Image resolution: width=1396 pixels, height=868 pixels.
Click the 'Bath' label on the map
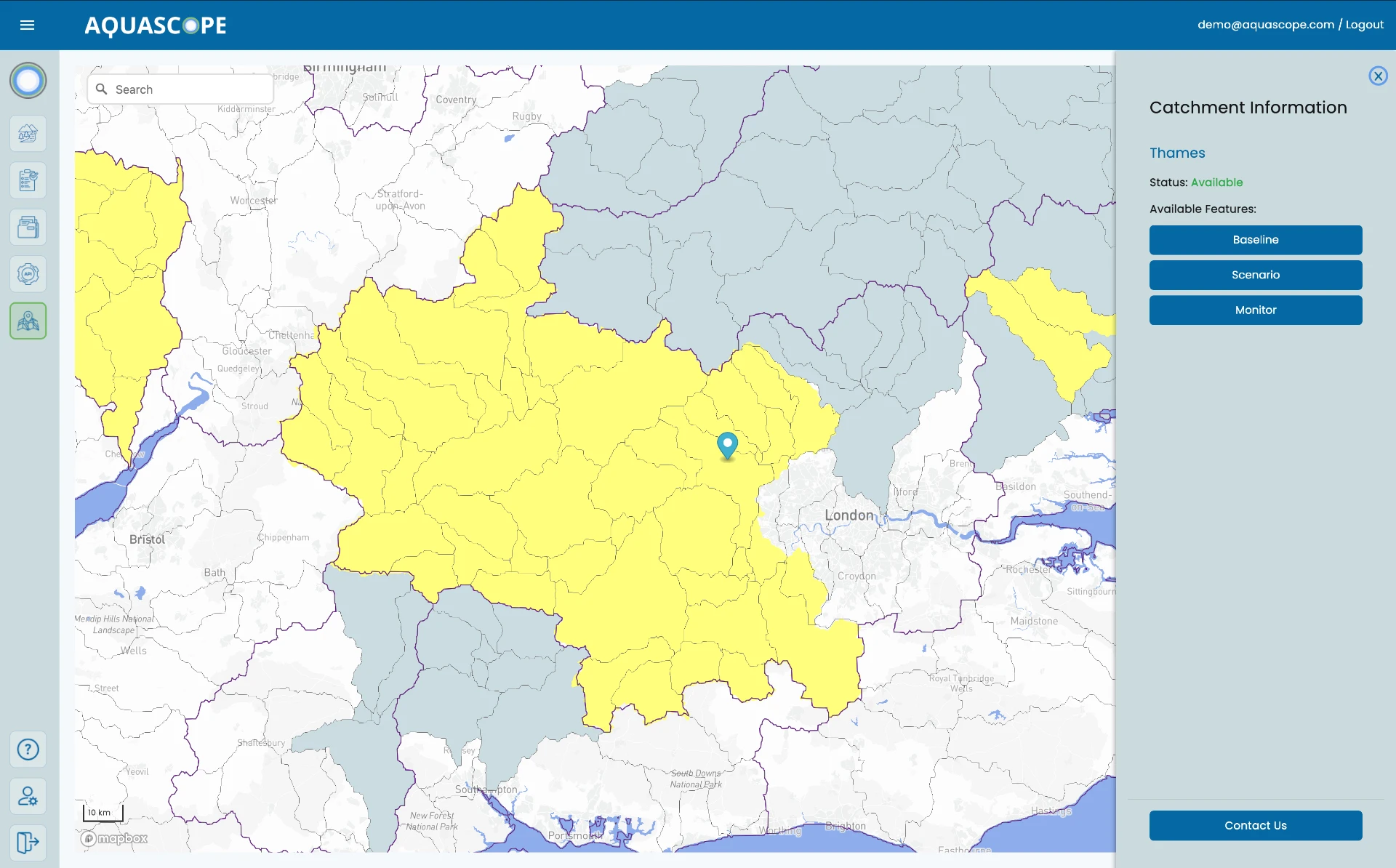click(x=214, y=572)
